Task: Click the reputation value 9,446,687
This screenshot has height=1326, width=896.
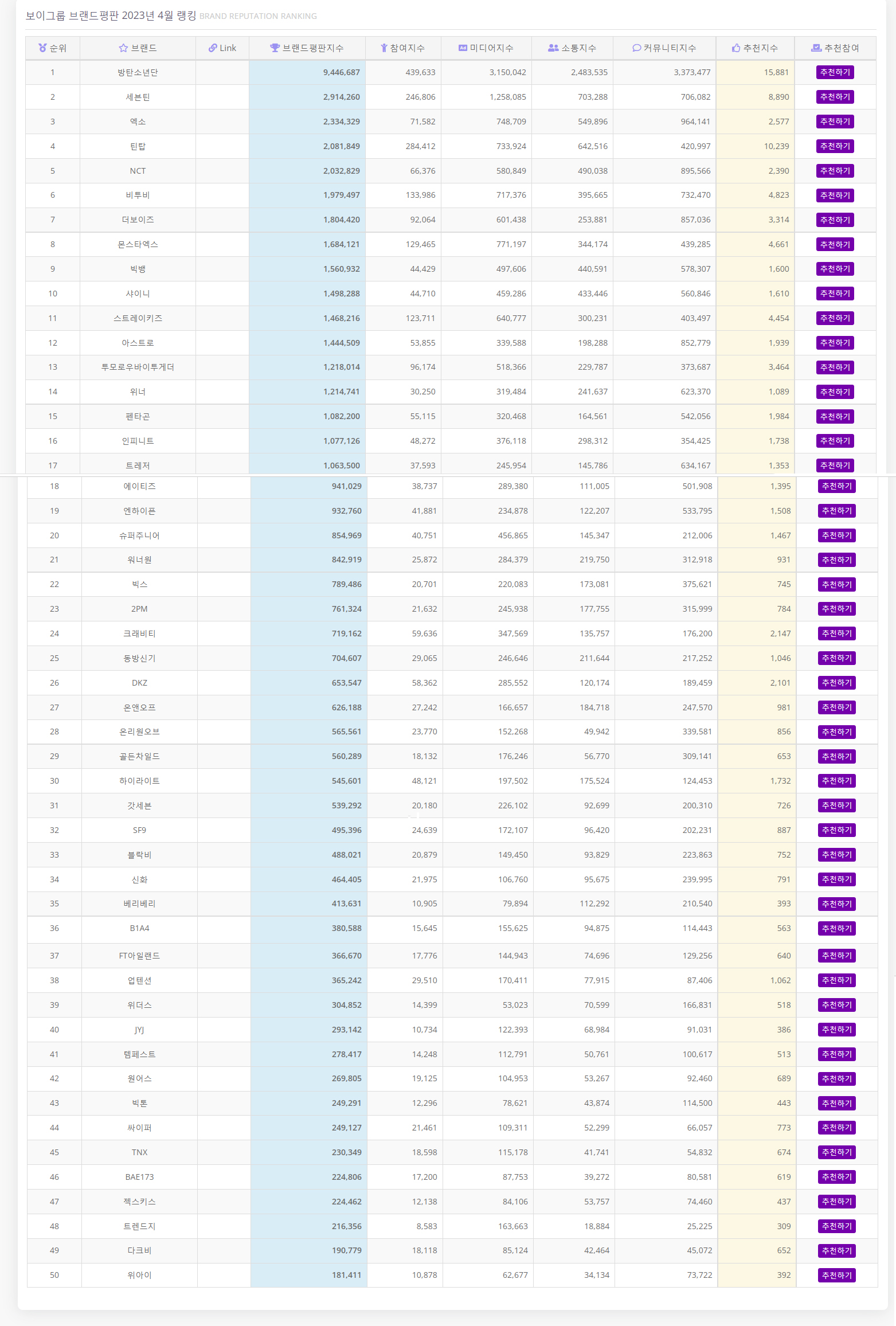Action: [341, 72]
